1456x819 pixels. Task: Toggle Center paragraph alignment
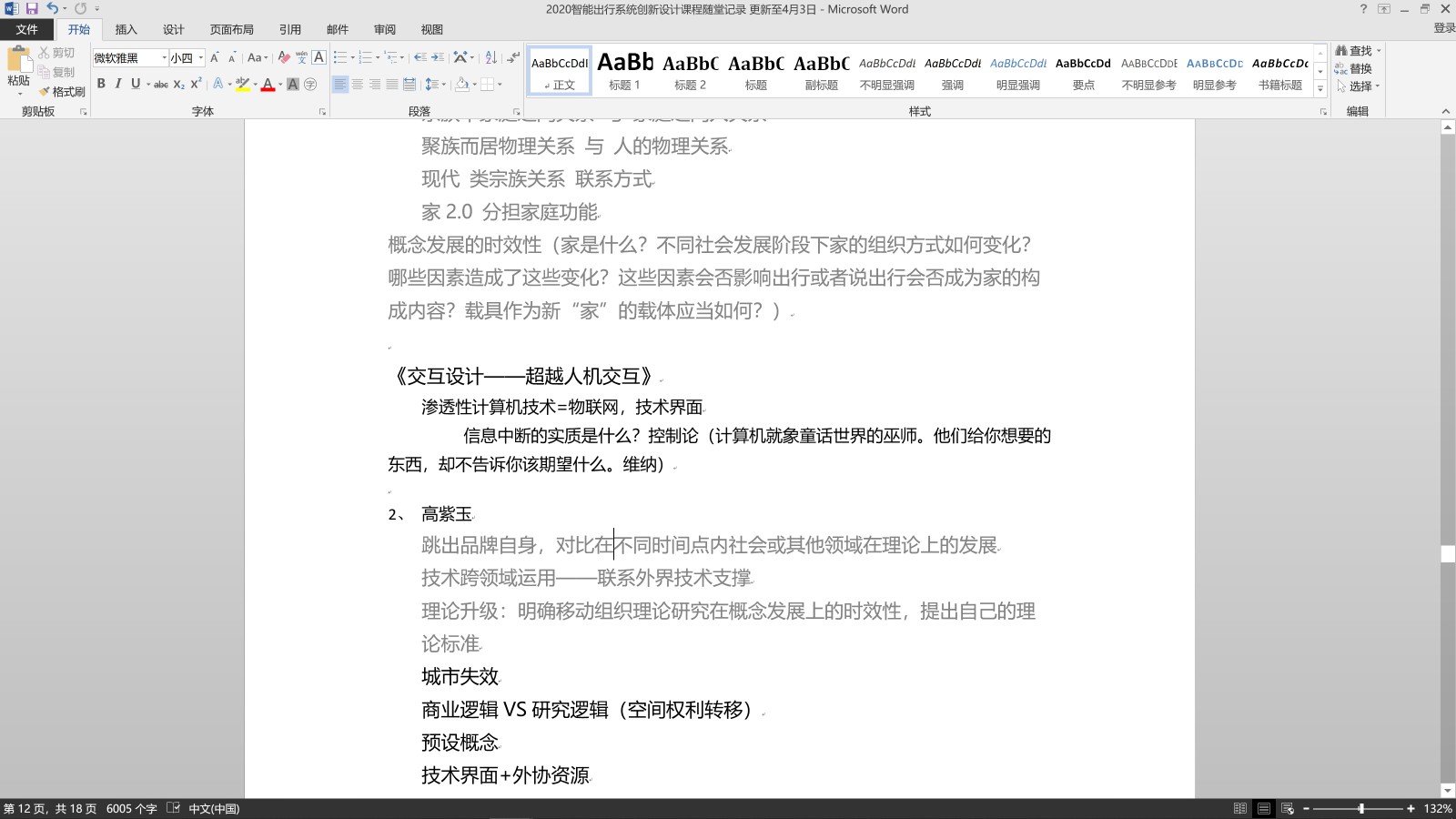click(358, 85)
